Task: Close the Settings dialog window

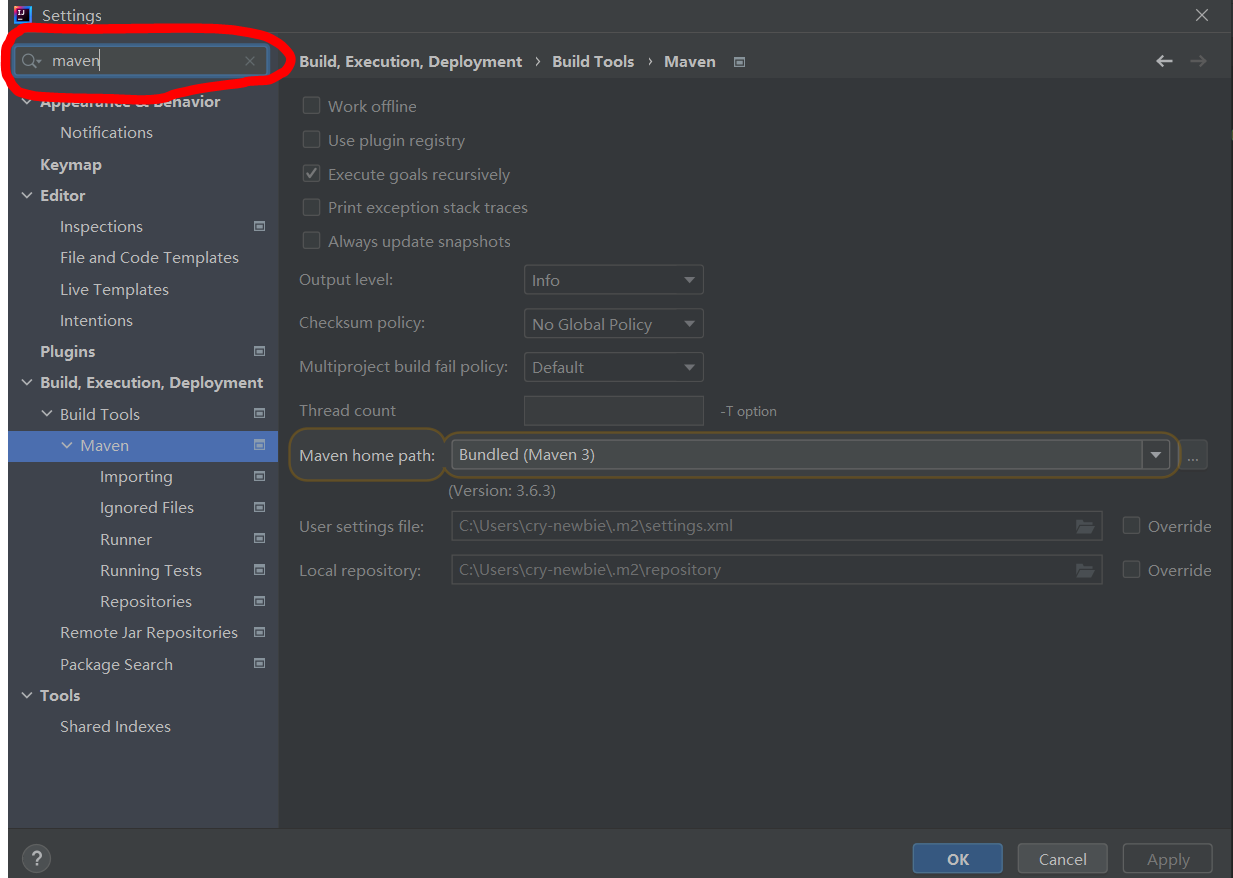Action: [x=1202, y=15]
